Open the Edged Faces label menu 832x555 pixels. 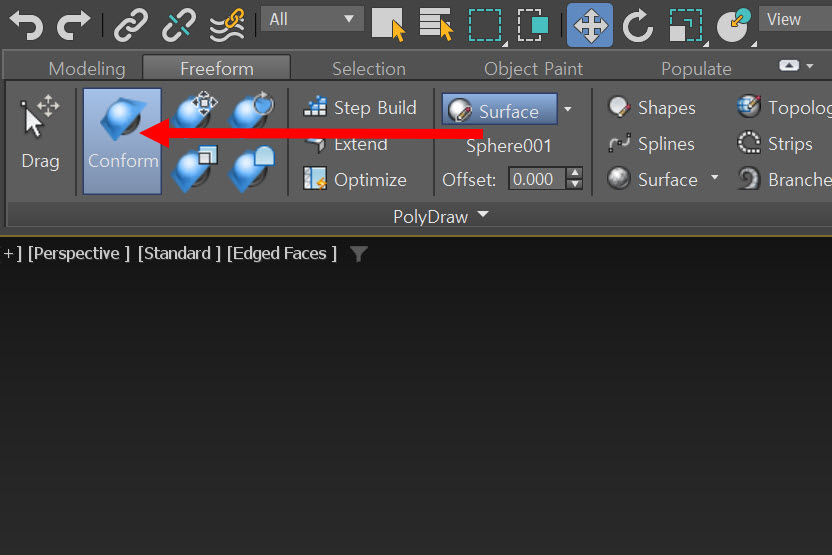click(x=282, y=254)
